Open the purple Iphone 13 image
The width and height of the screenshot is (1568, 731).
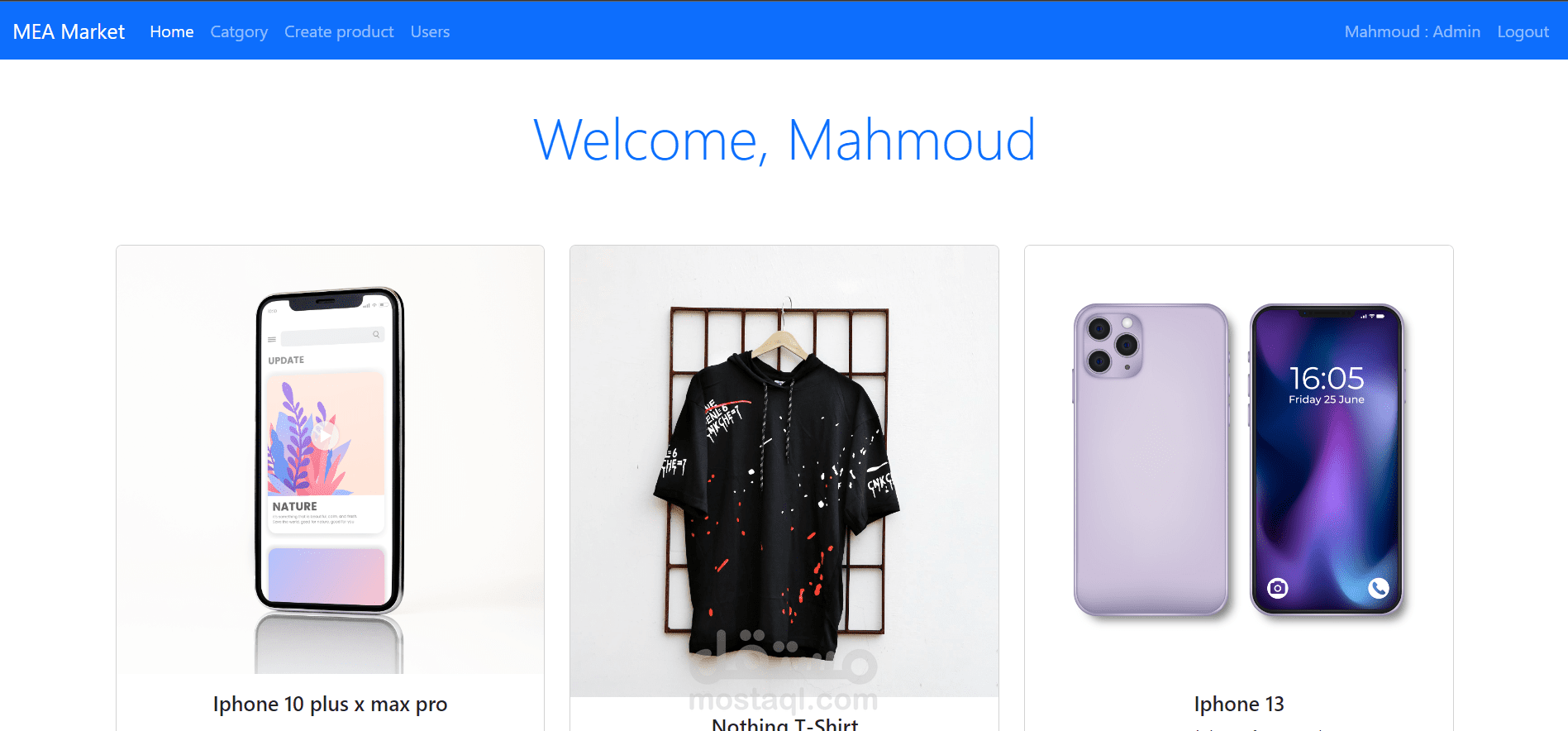tap(1238, 460)
